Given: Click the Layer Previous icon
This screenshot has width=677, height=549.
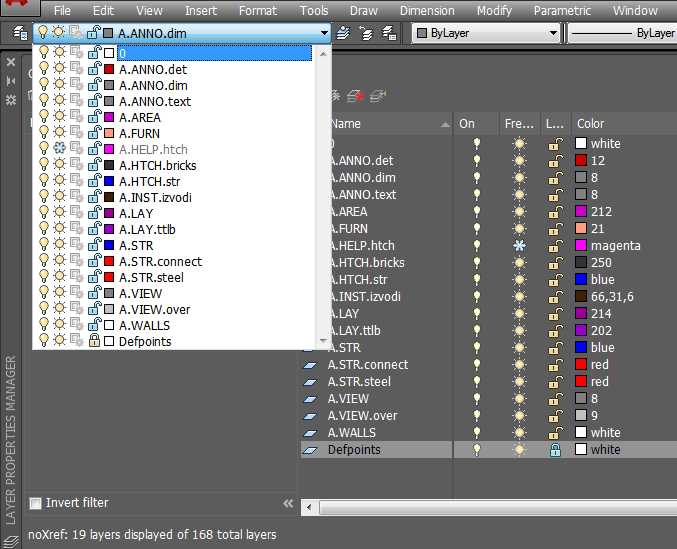Looking at the screenshot, I should tap(367, 33).
